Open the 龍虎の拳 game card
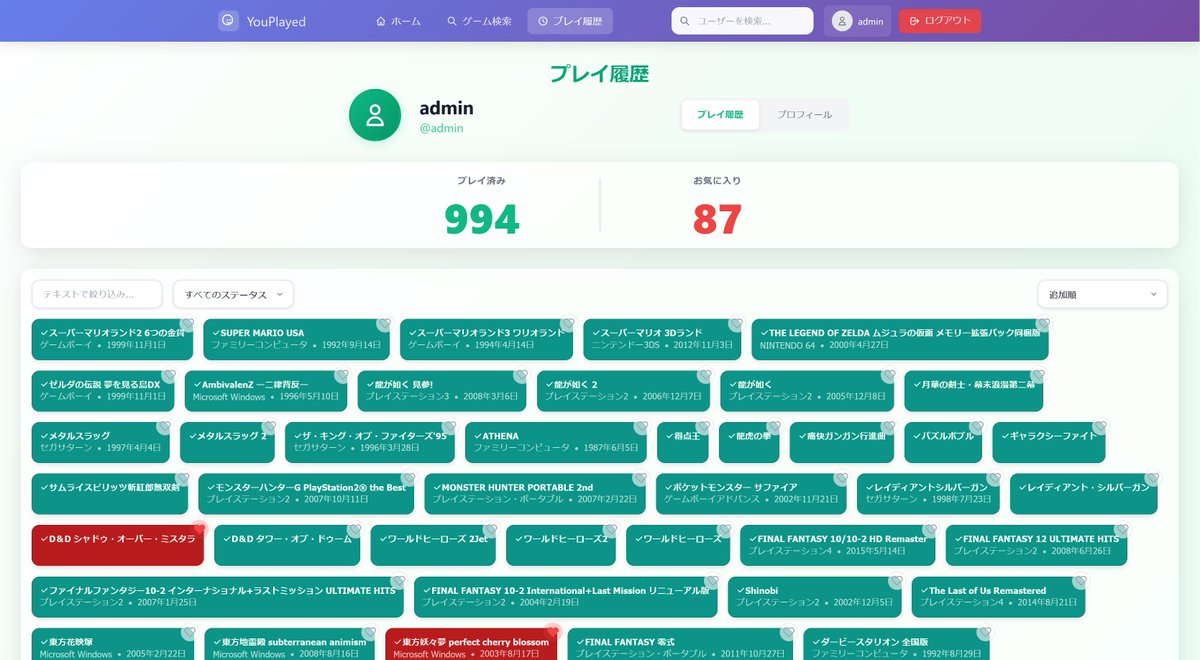The image size is (1200, 660). (749, 442)
